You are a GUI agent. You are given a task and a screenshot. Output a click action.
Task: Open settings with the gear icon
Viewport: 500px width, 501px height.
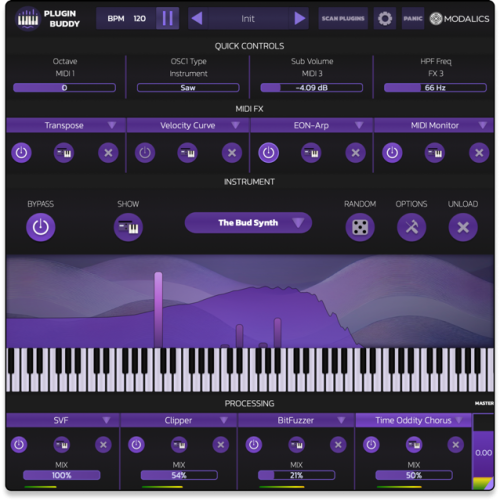pyautogui.click(x=385, y=18)
